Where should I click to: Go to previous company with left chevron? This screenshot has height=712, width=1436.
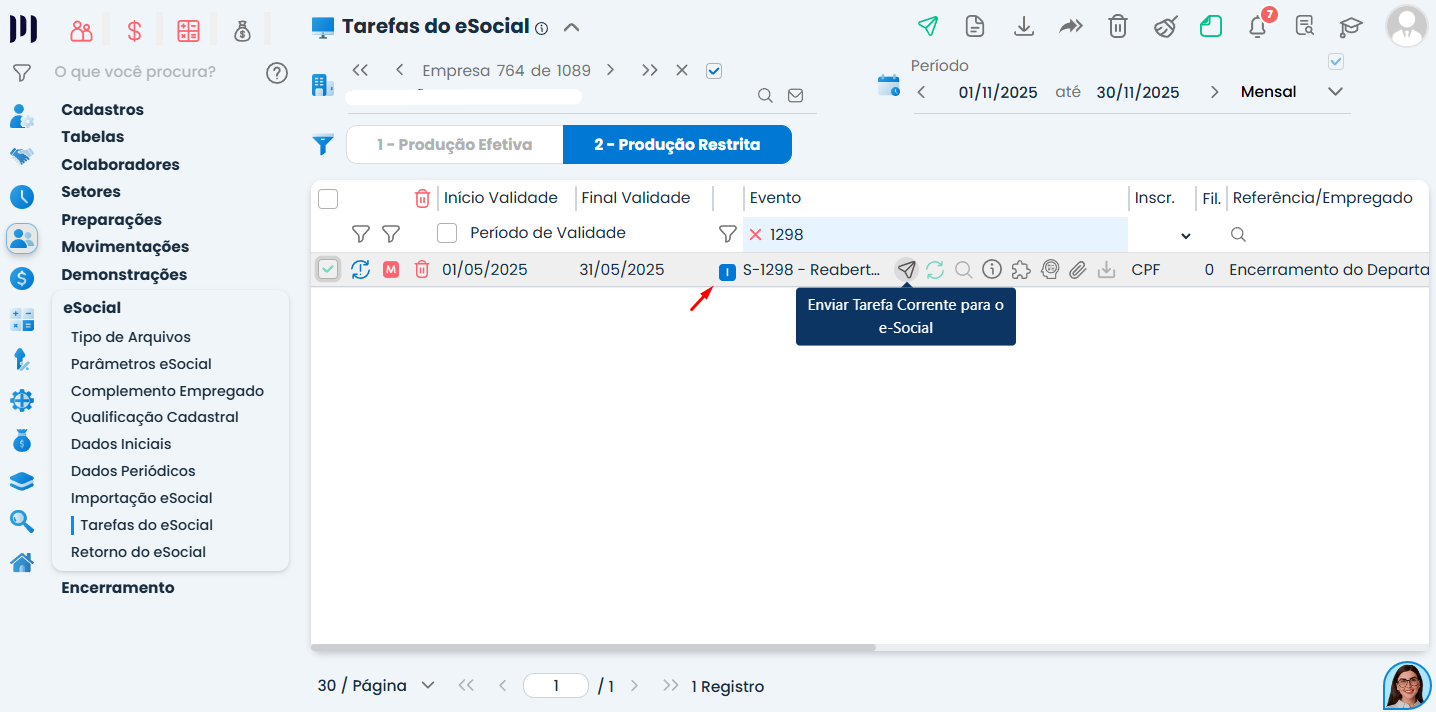coord(399,71)
